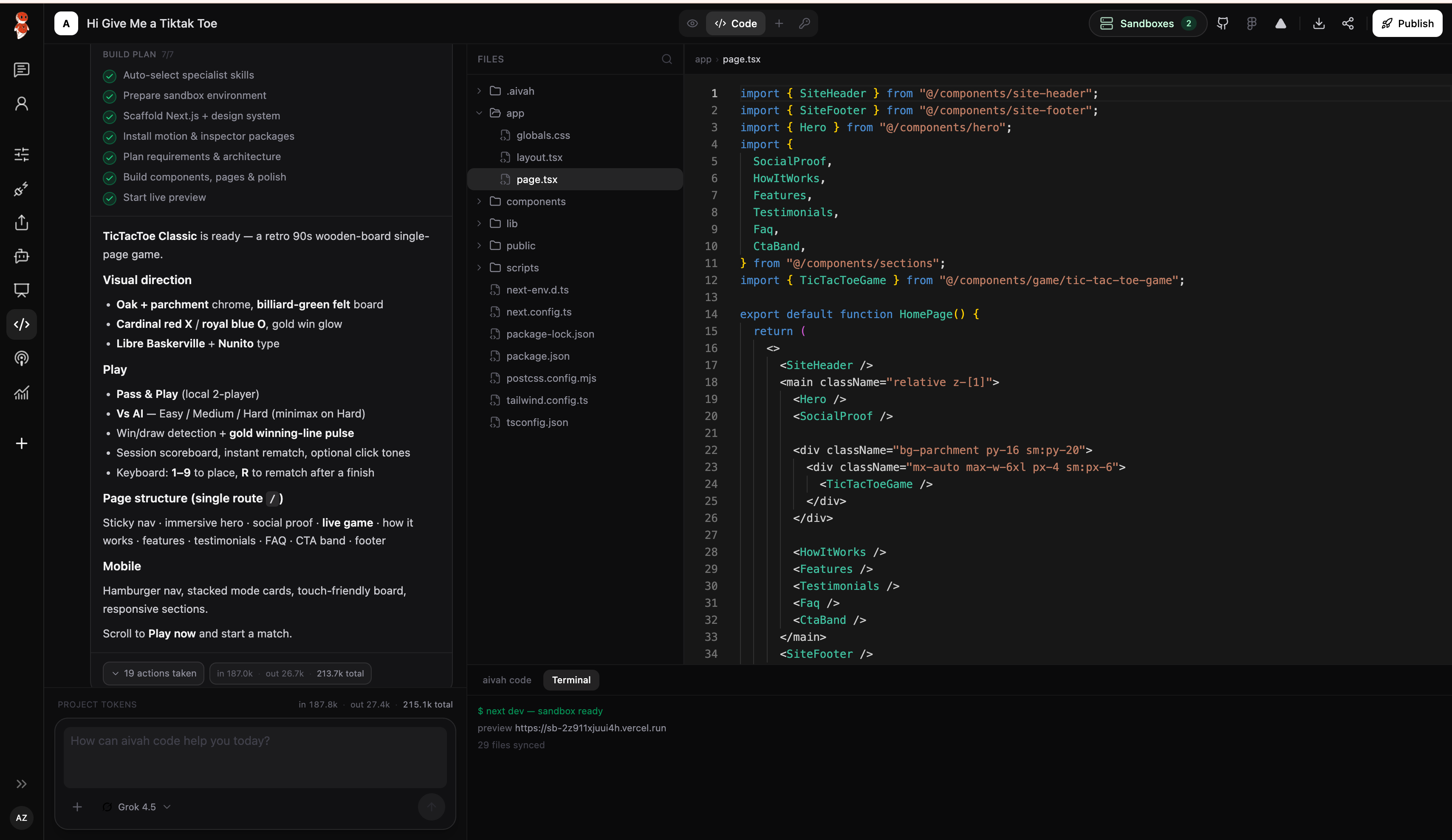Expand the public folder
Viewport: 1452px width, 840px height.
(x=574, y=245)
